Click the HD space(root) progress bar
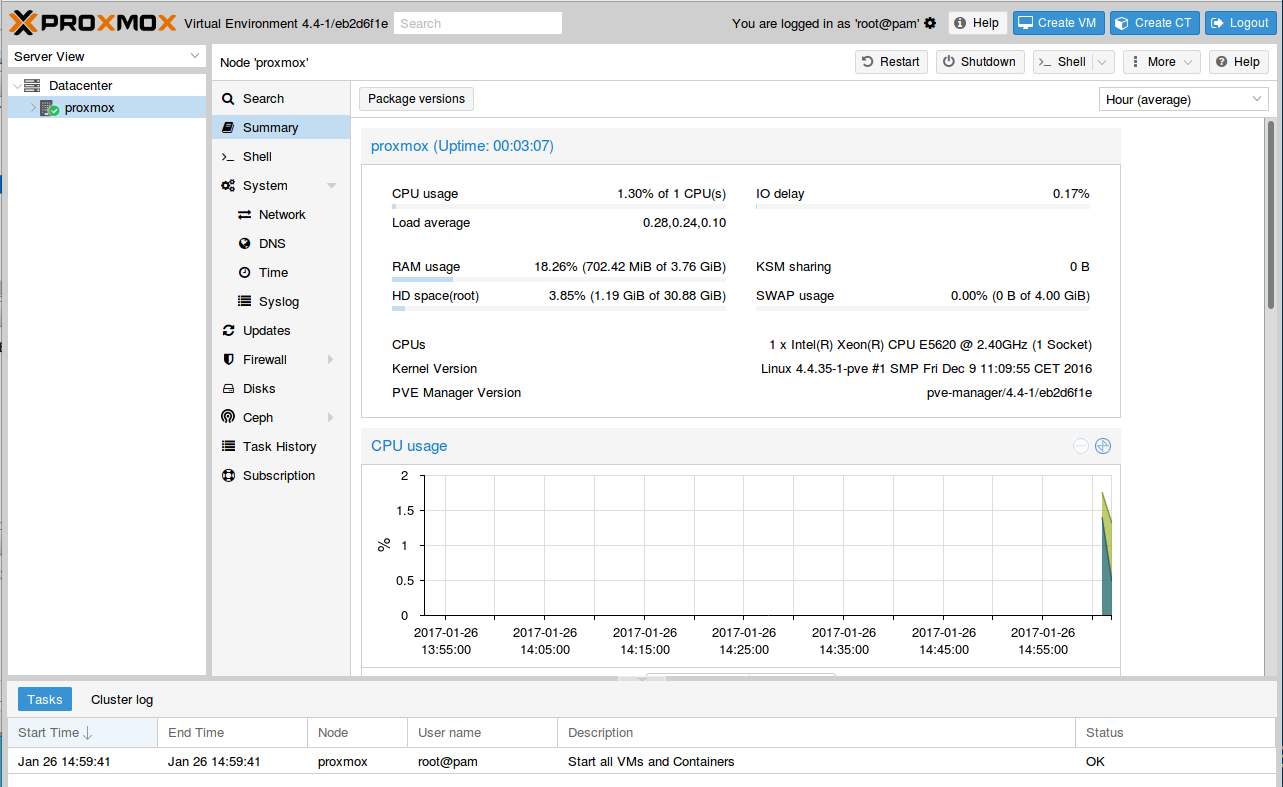The image size is (1283, 787). [559, 309]
